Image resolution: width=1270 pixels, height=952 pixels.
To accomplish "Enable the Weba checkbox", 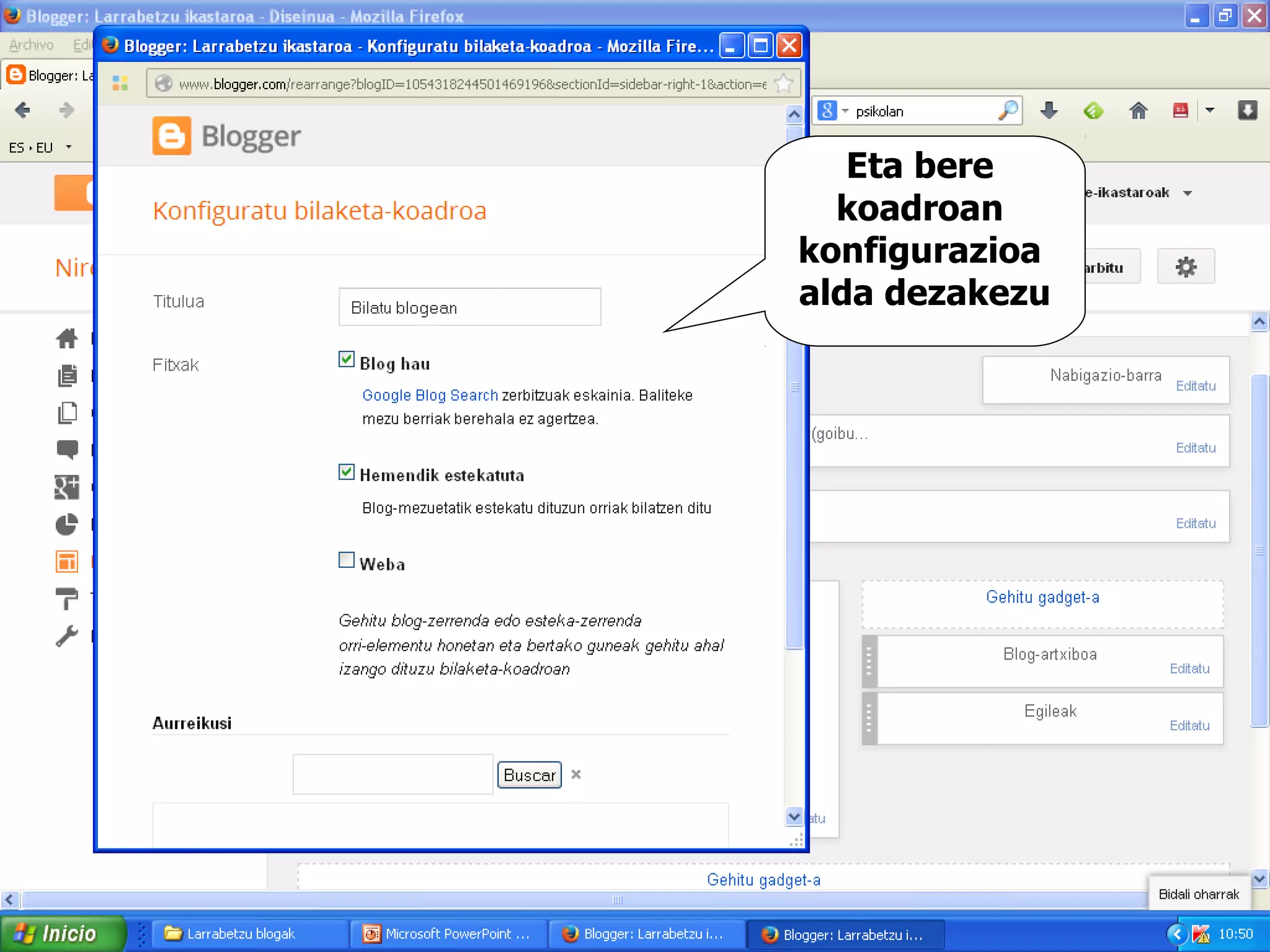I will [x=346, y=560].
